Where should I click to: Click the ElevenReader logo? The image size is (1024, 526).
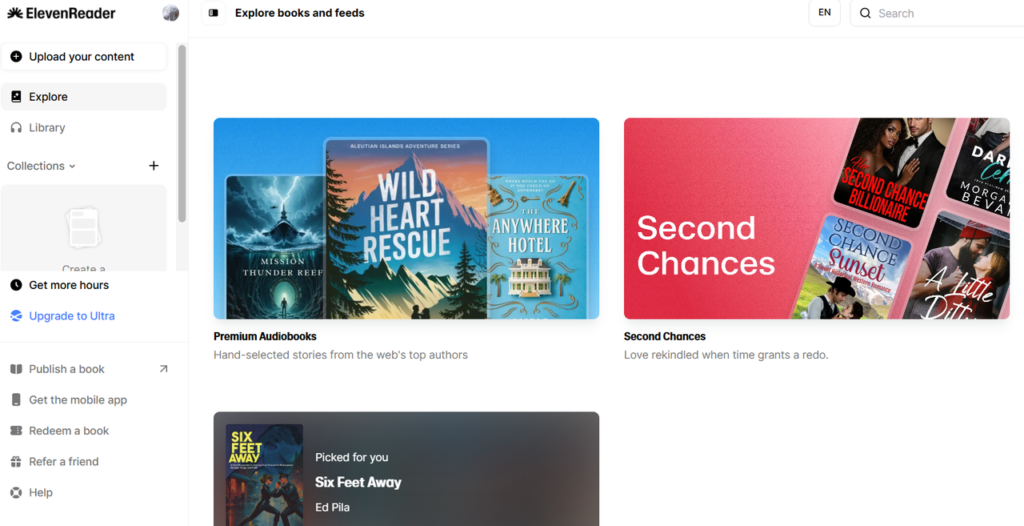point(61,13)
